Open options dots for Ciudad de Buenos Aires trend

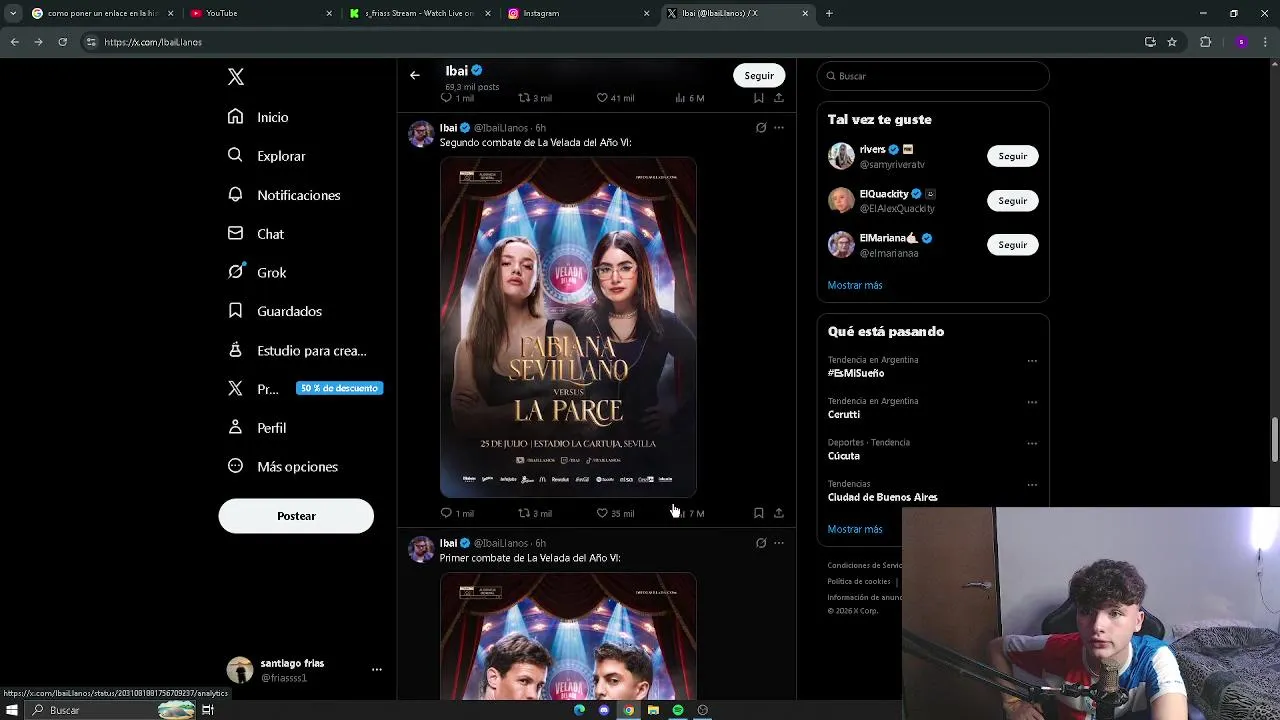click(x=1032, y=485)
